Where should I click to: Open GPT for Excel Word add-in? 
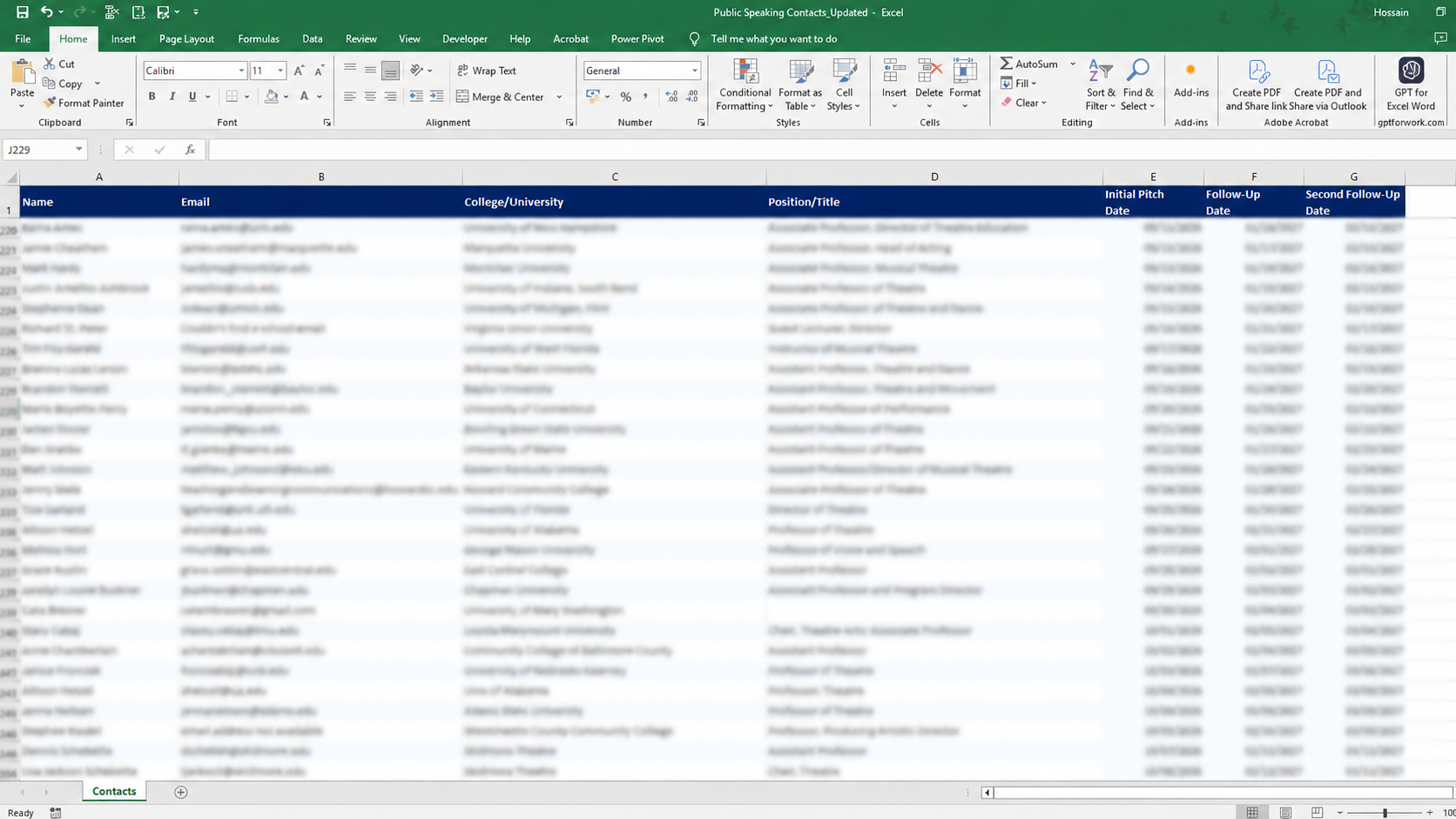click(x=1411, y=84)
